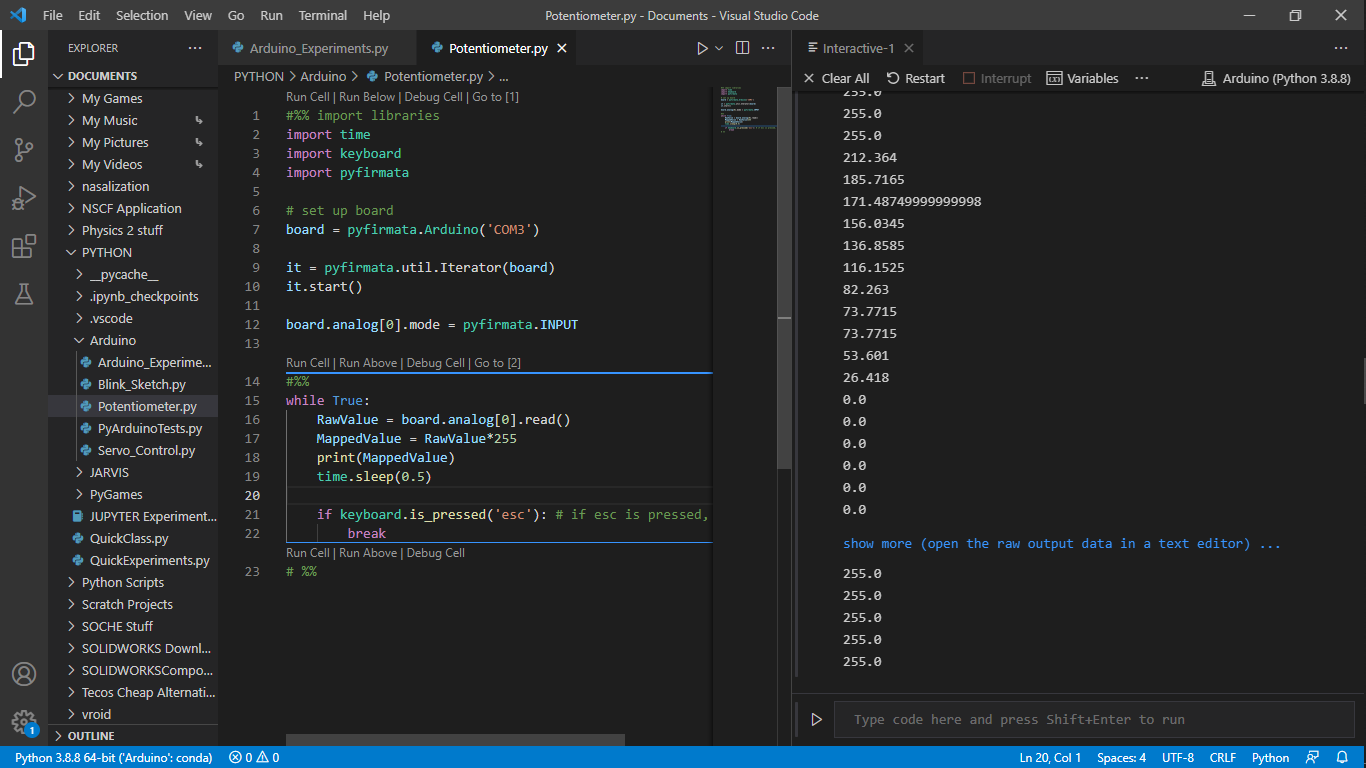The width and height of the screenshot is (1366, 768).
Task: Open errors and warnings status item
Action: click(x=254, y=758)
